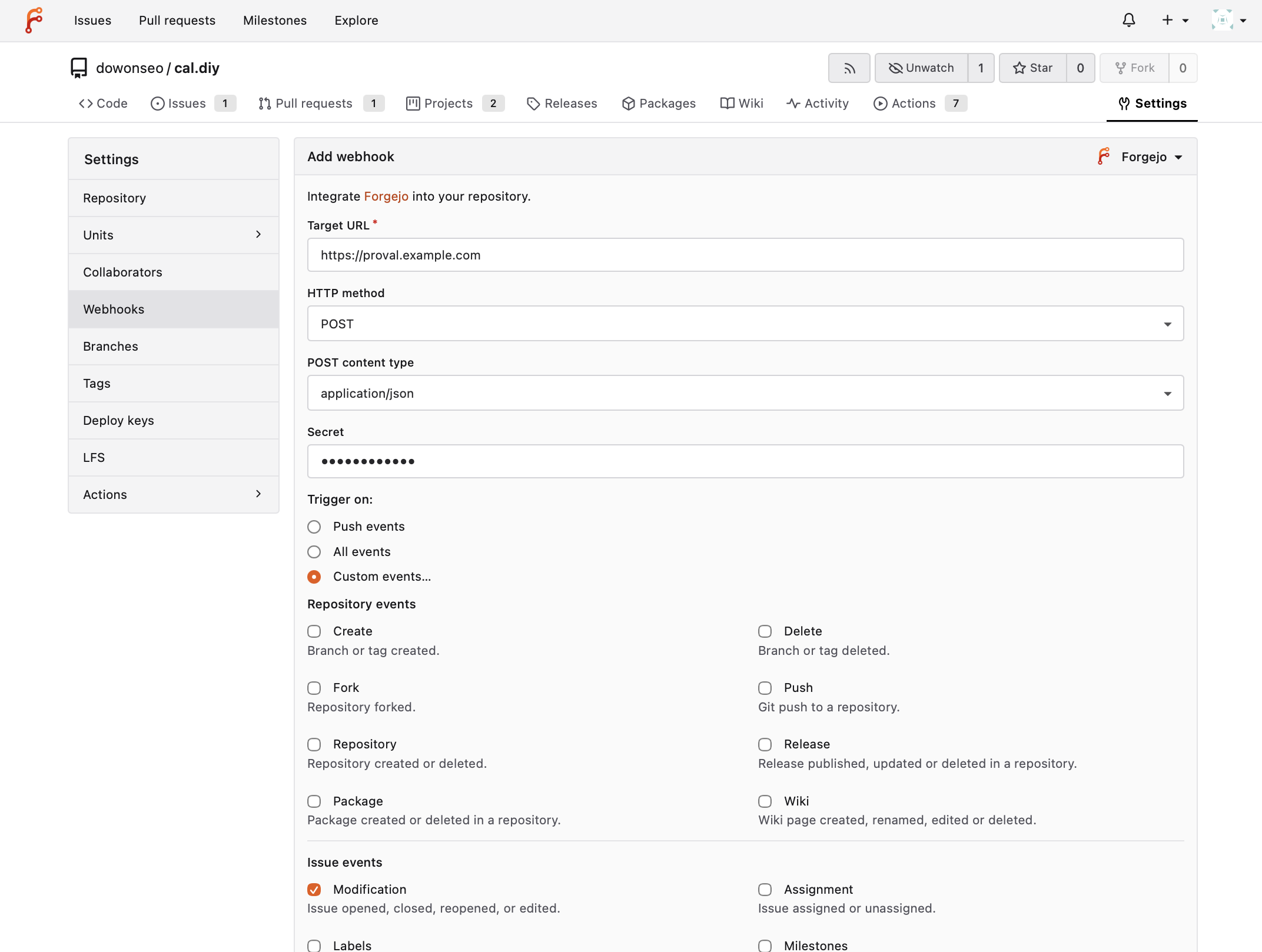Image resolution: width=1262 pixels, height=952 pixels.
Task: Open Issues in the top navigation
Action: point(92,21)
